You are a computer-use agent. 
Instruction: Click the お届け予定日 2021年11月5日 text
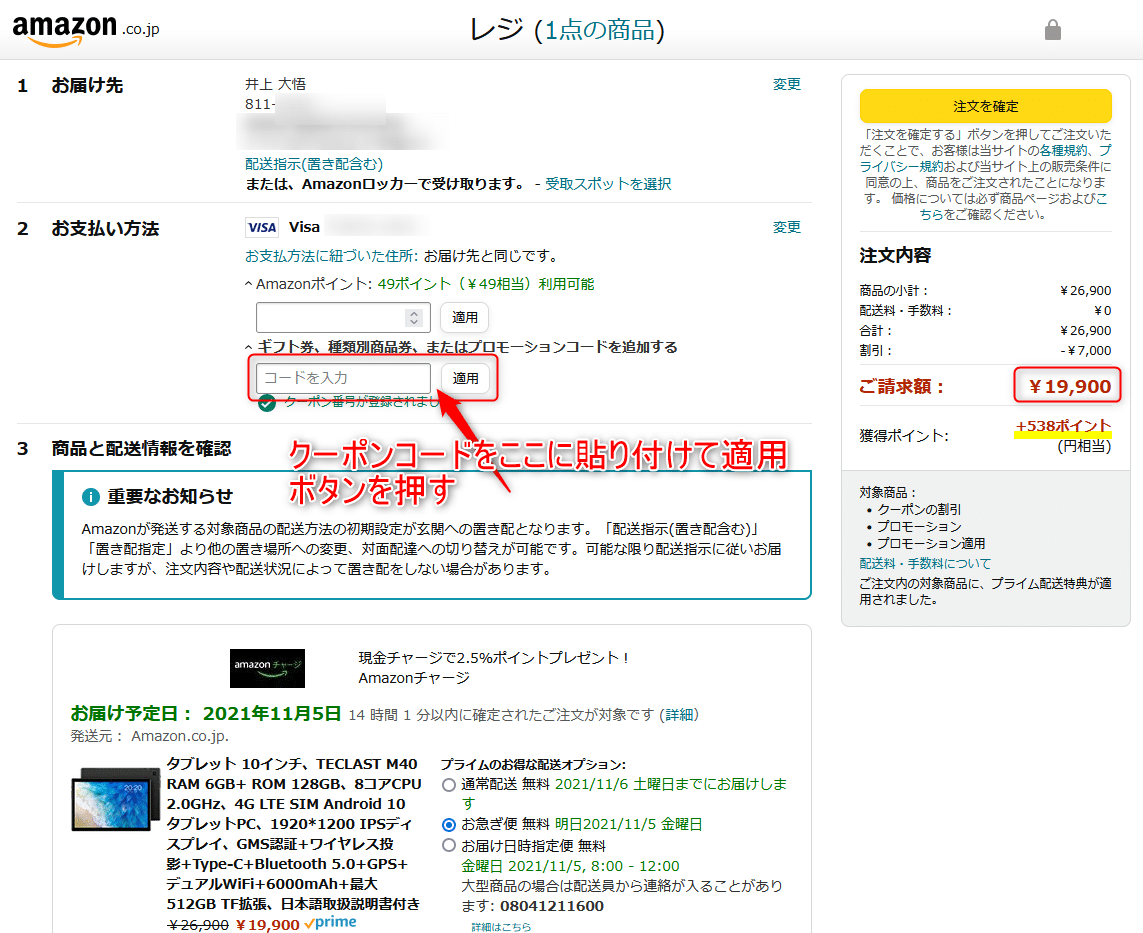[206, 714]
